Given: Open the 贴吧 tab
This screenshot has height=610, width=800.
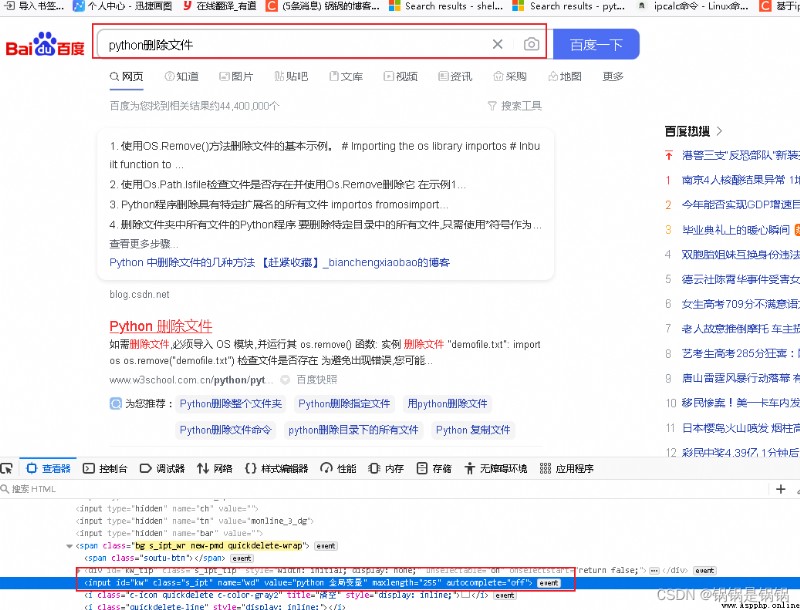Looking at the screenshot, I should (x=291, y=77).
